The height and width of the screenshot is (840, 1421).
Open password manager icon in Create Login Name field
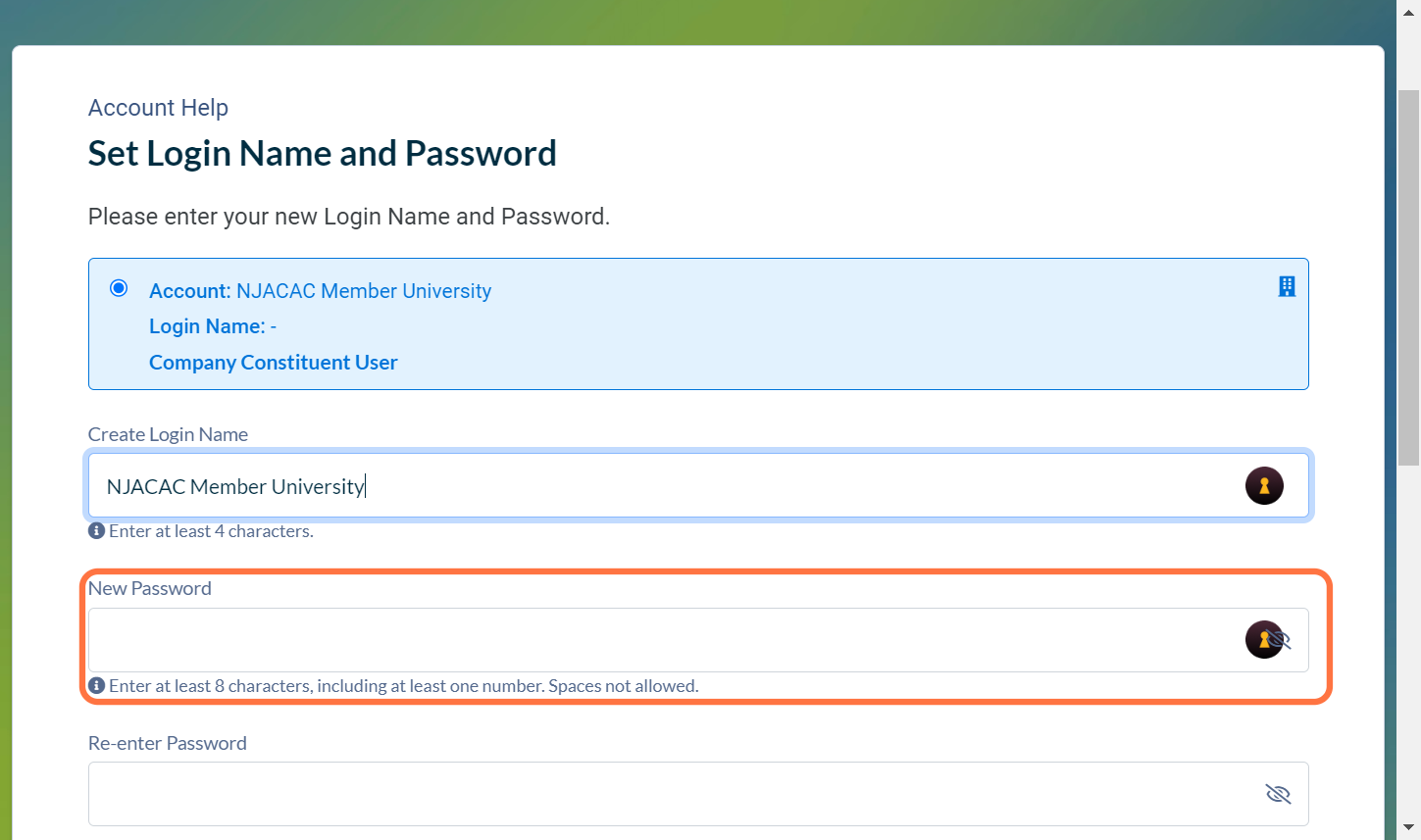coord(1264,485)
